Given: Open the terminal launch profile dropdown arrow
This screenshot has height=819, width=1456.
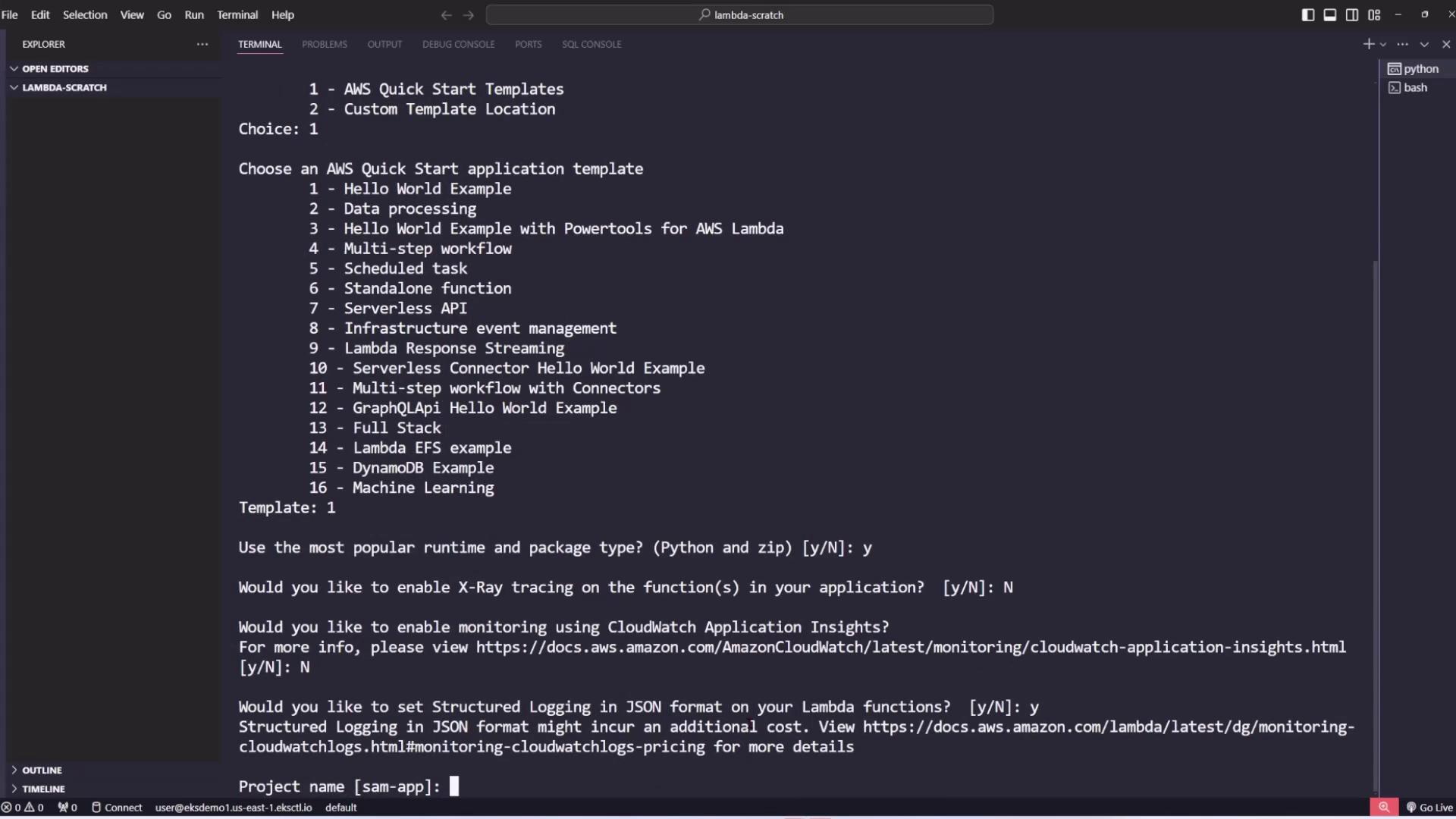Looking at the screenshot, I should pyautogui.click(x=1383, y=44).
